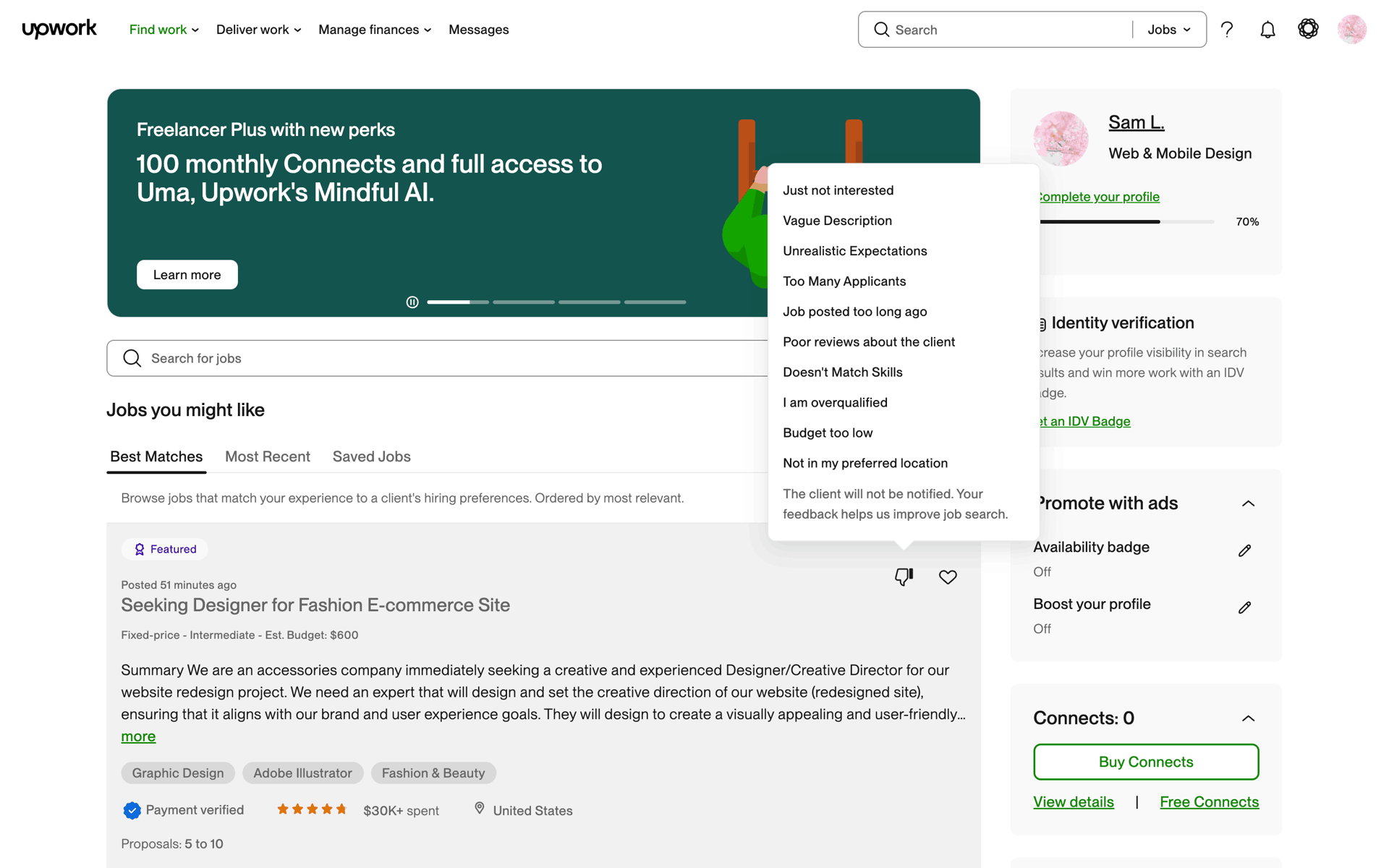Click the Featured ribbon badge
The image size is (1389, 868).
pos(165,549)
